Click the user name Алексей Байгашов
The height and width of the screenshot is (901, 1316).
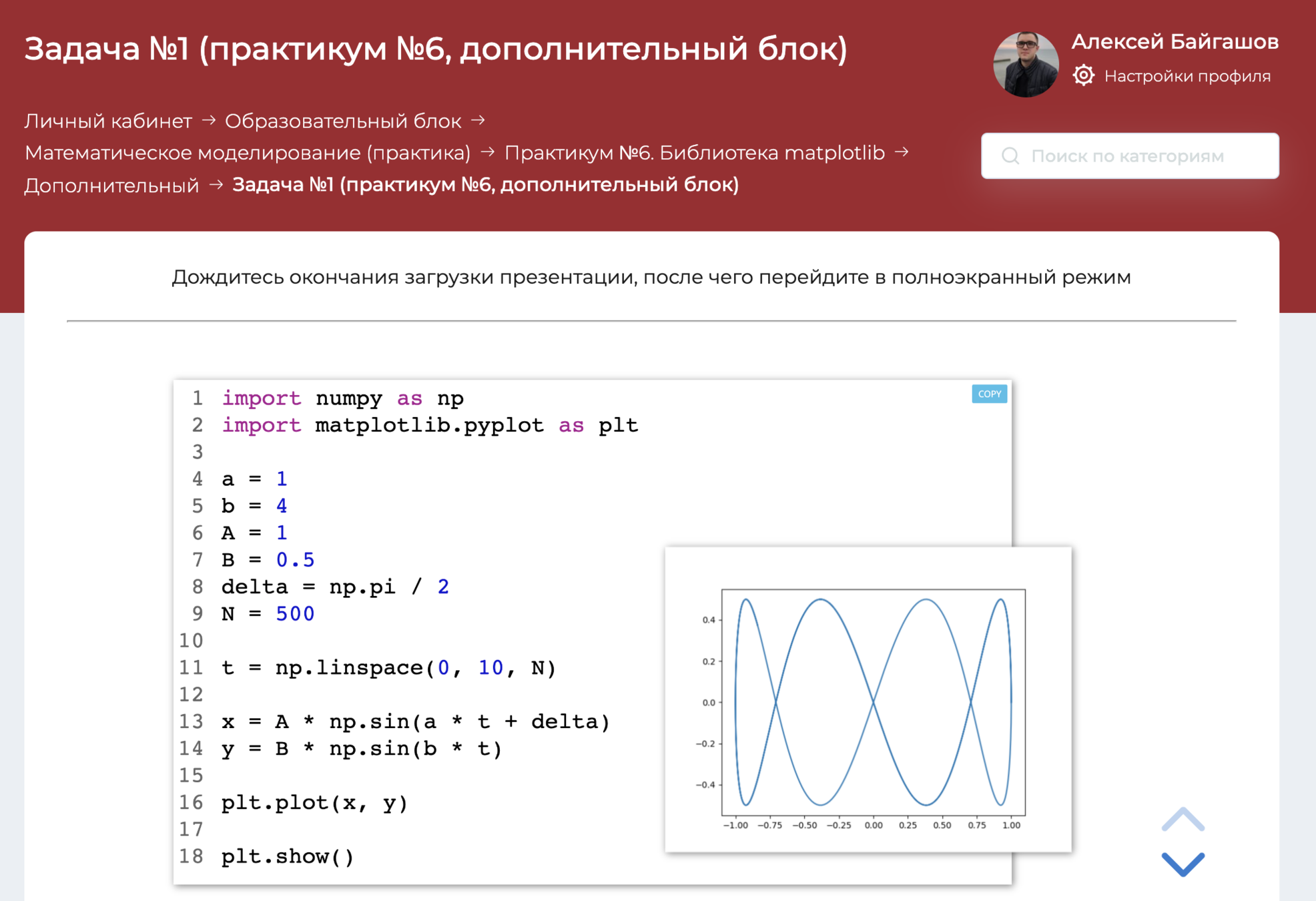(x=1175, y=41)
